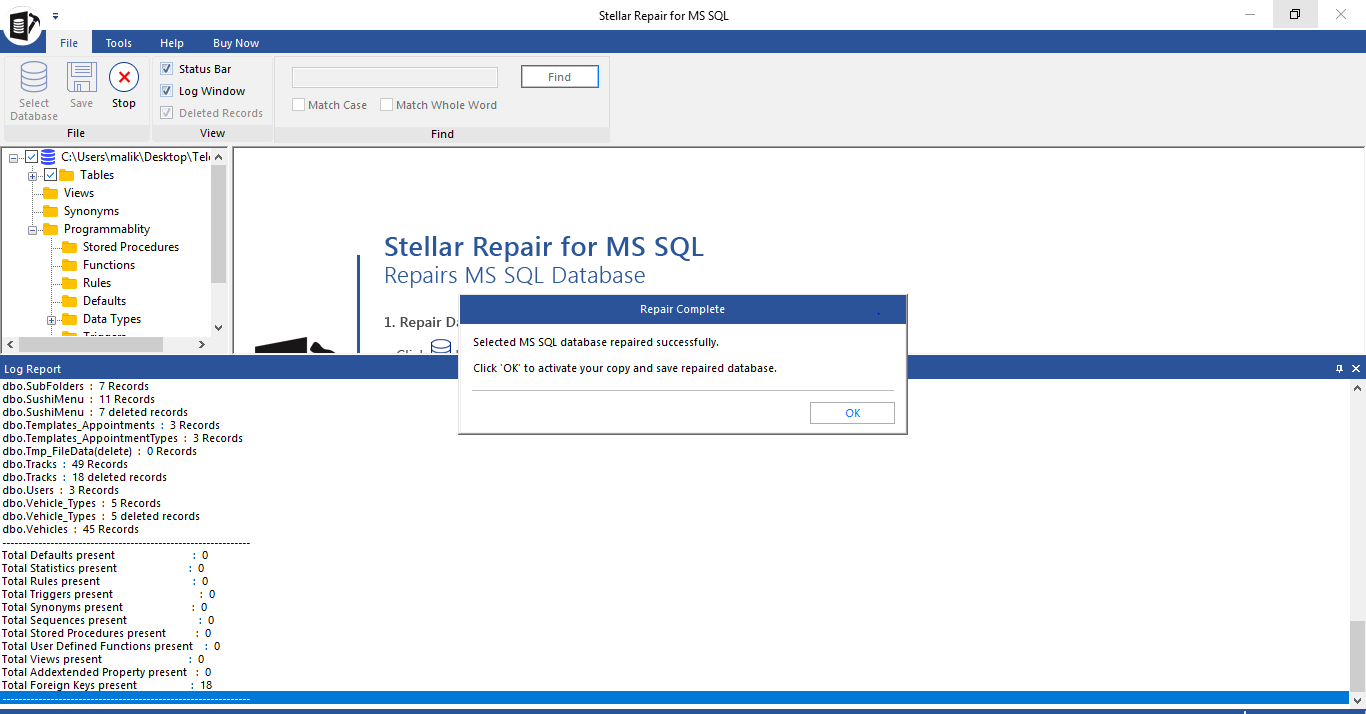Select the 'dbo.SubFolders : 7 Records' log line
The height and width of the screenshot is (714, 1366).
[x=76, y=386]
